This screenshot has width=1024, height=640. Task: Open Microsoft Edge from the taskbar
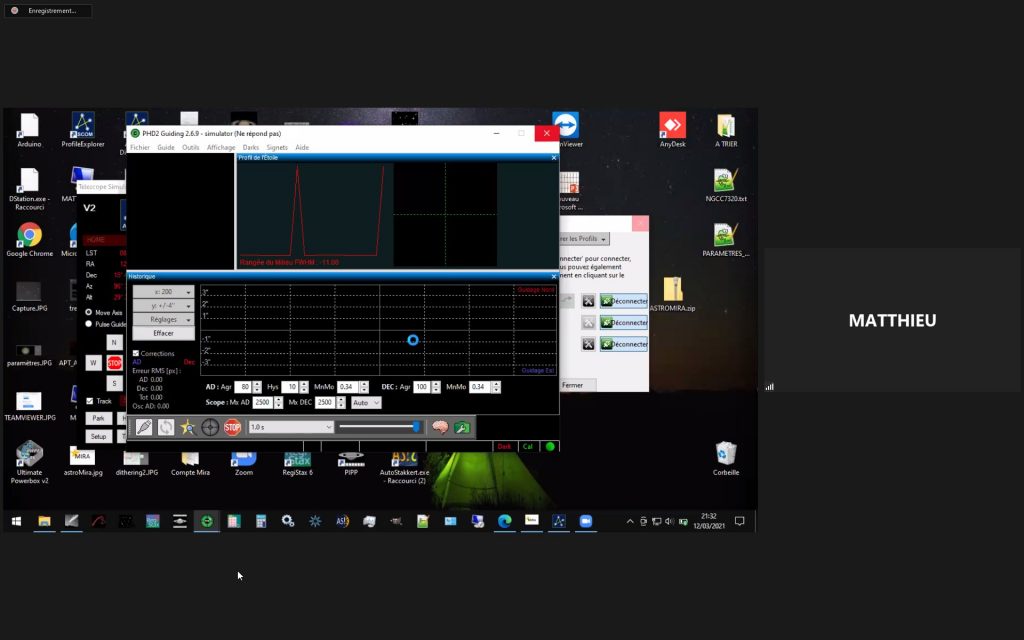tap(504, 520)
